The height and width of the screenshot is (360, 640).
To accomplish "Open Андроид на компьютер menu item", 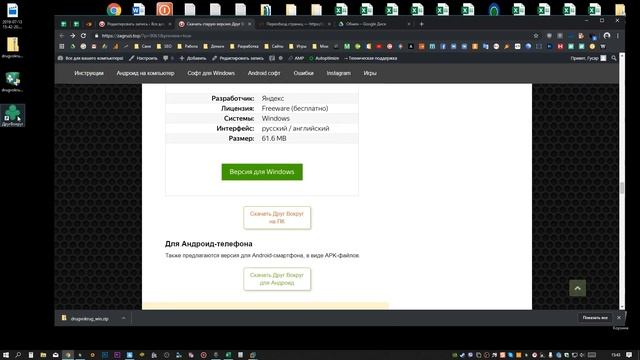I will tap(145, 73).
